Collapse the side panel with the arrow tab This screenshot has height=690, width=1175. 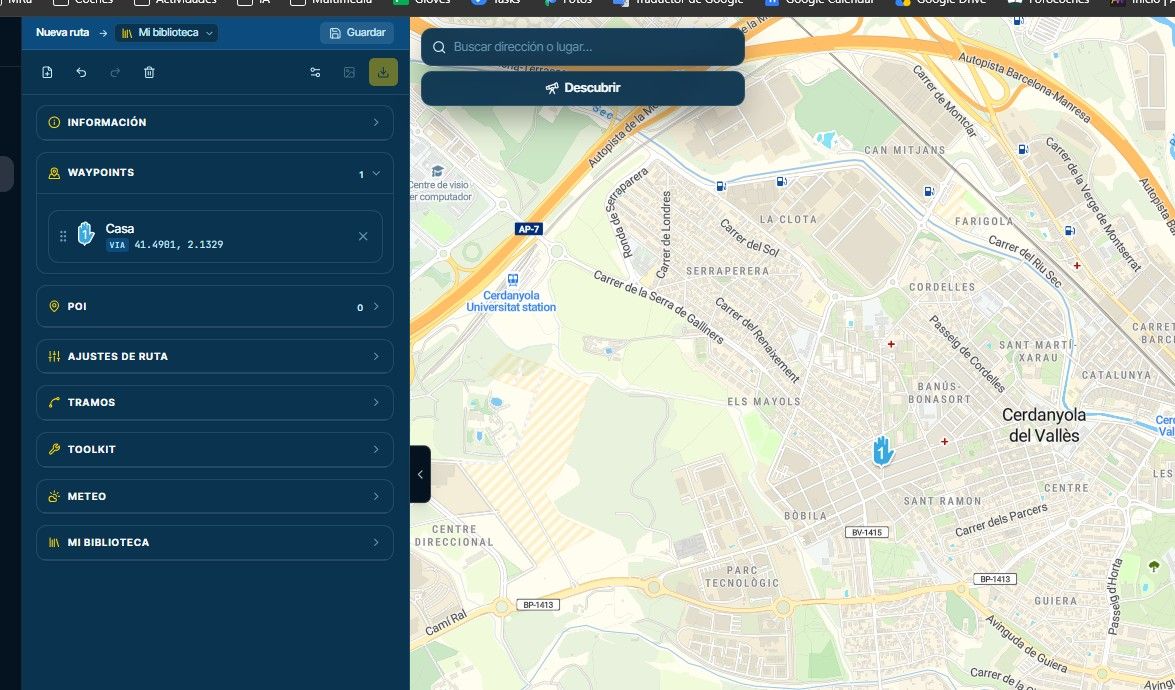pyautogui.click(x=420, y=474)
